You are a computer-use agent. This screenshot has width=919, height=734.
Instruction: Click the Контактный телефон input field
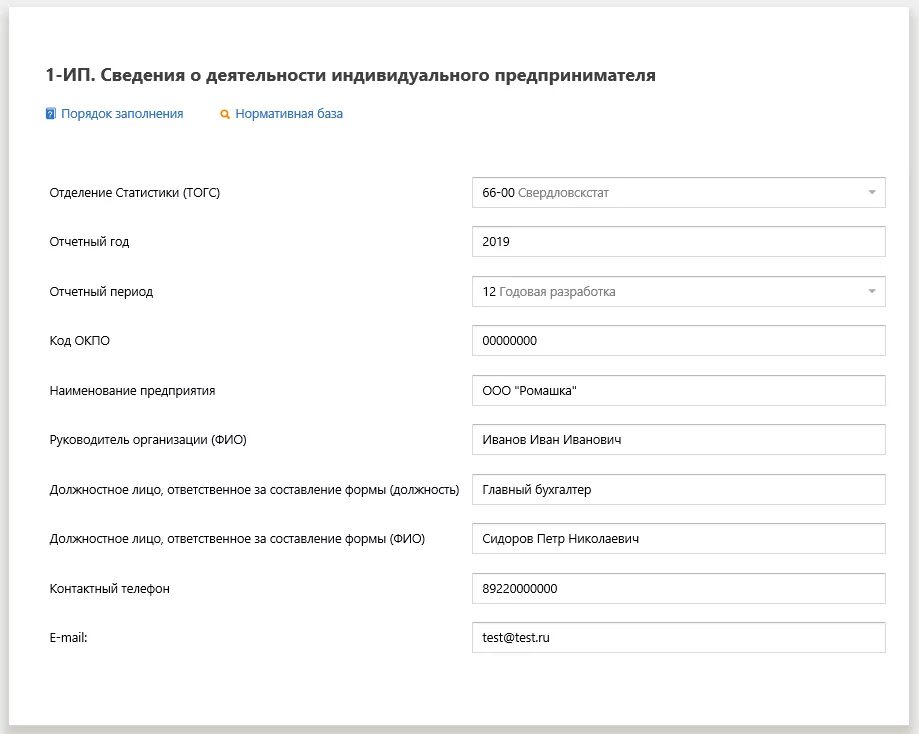(679, 589)
